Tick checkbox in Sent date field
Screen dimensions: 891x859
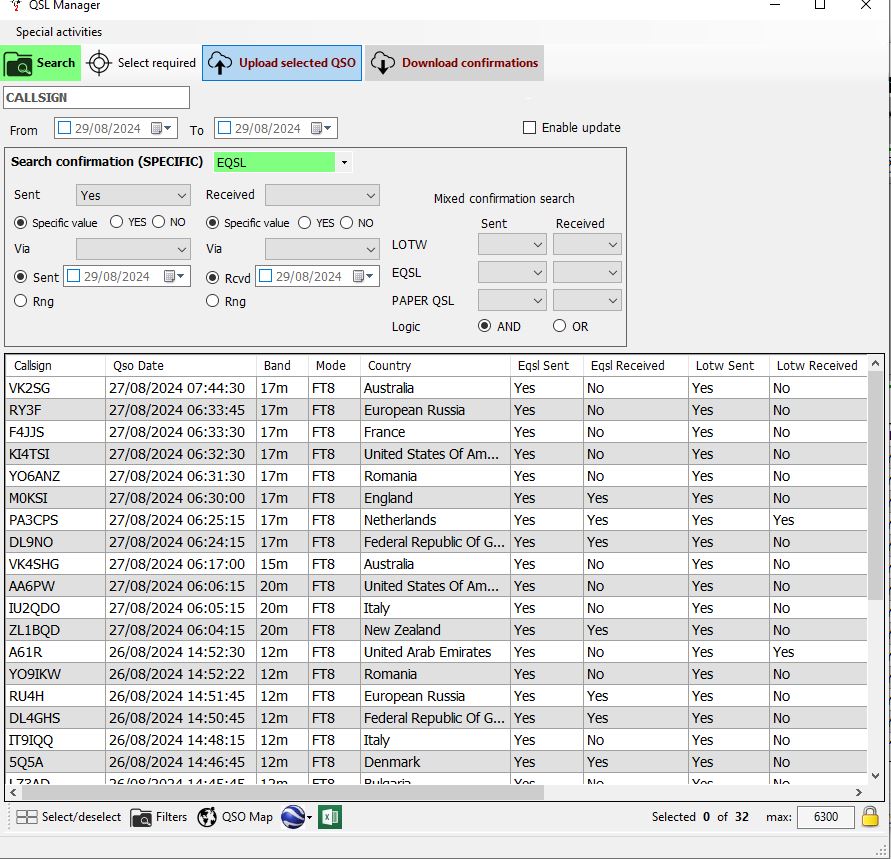(74, 276)
